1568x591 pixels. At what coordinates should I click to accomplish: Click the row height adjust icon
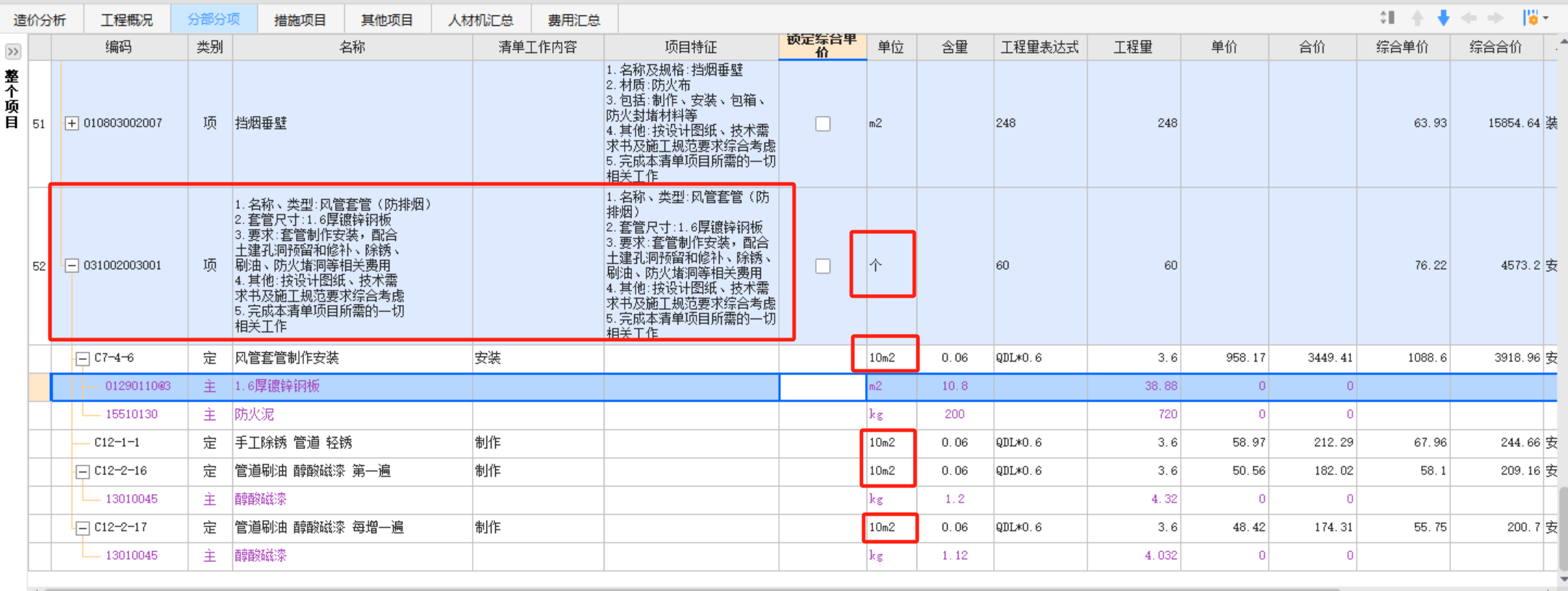point(1387,18)
